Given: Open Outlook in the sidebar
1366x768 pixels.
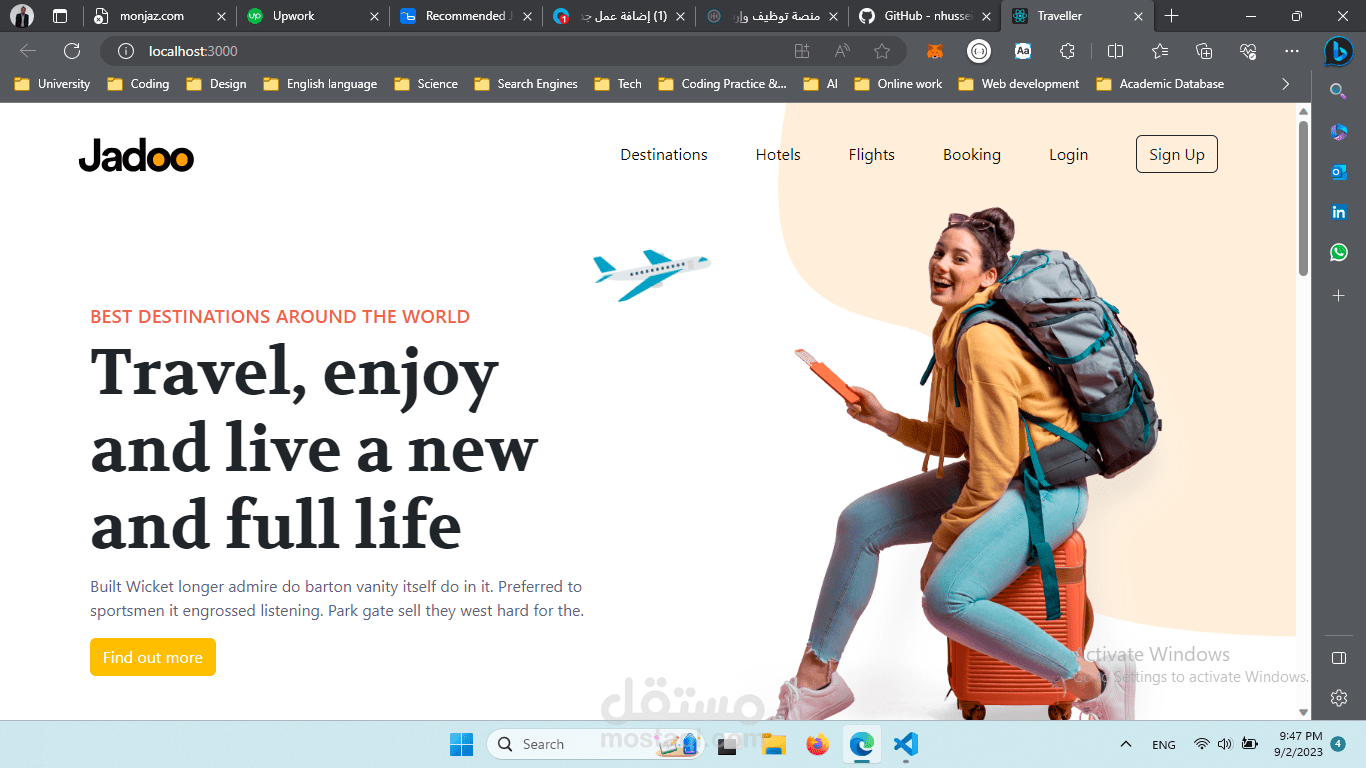Looking at the screenshot, I should 1339,172.
